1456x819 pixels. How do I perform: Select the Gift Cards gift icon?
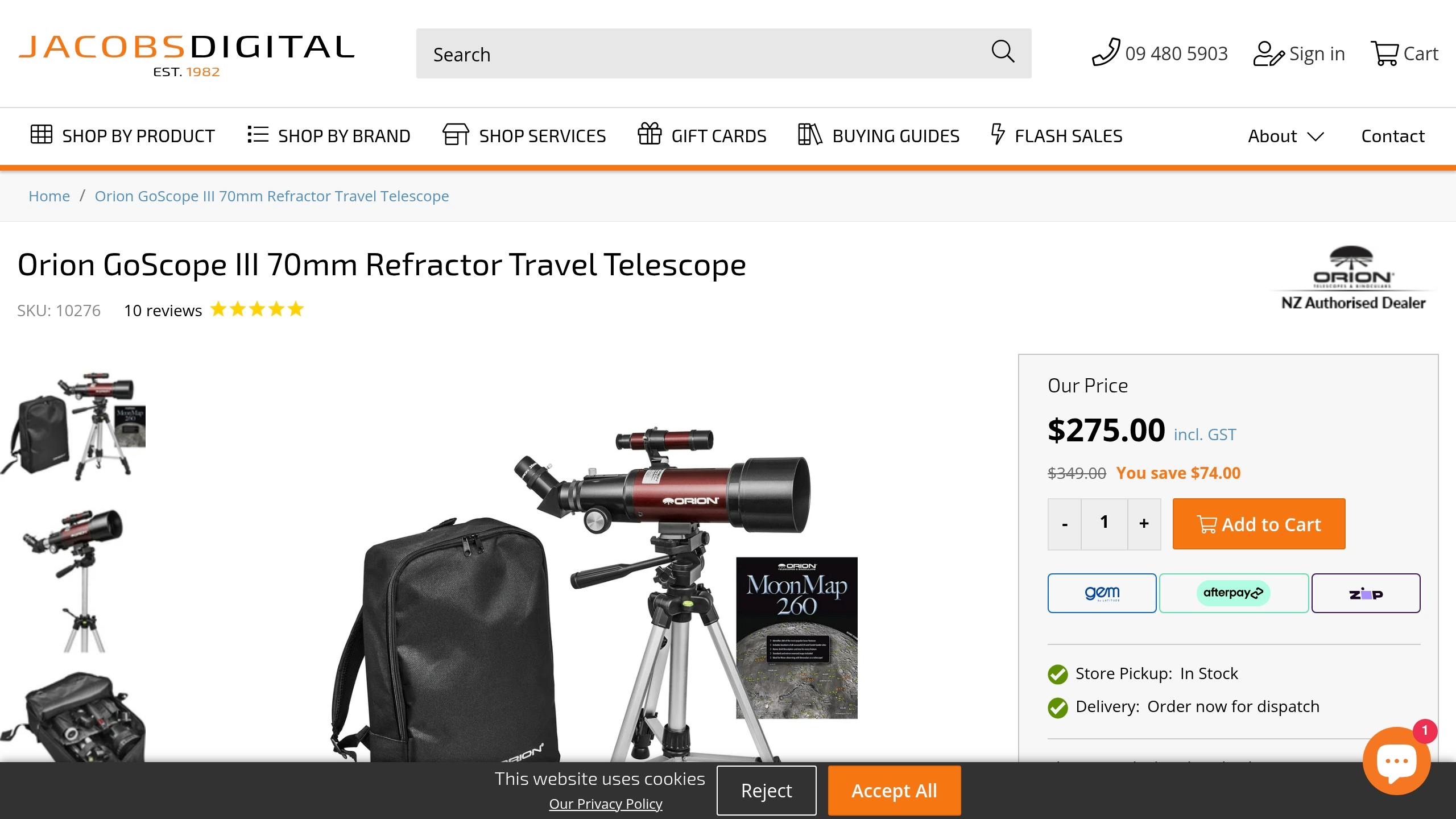650,135
